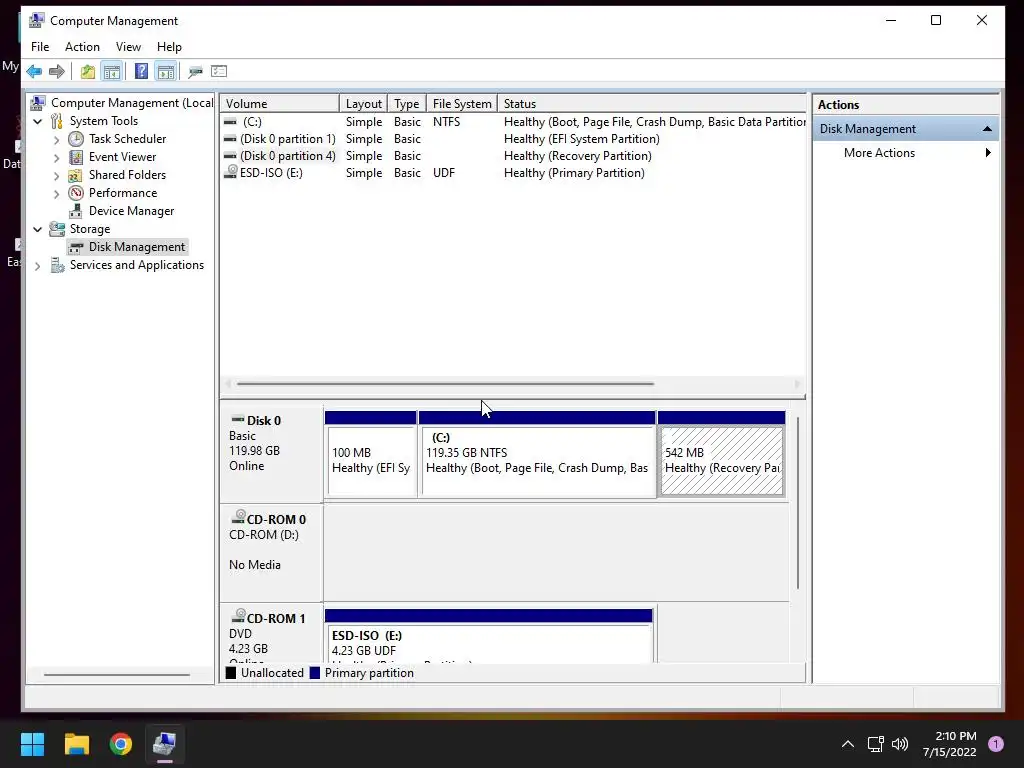Click the Task Scheduler clock icon

coord(76,138)
